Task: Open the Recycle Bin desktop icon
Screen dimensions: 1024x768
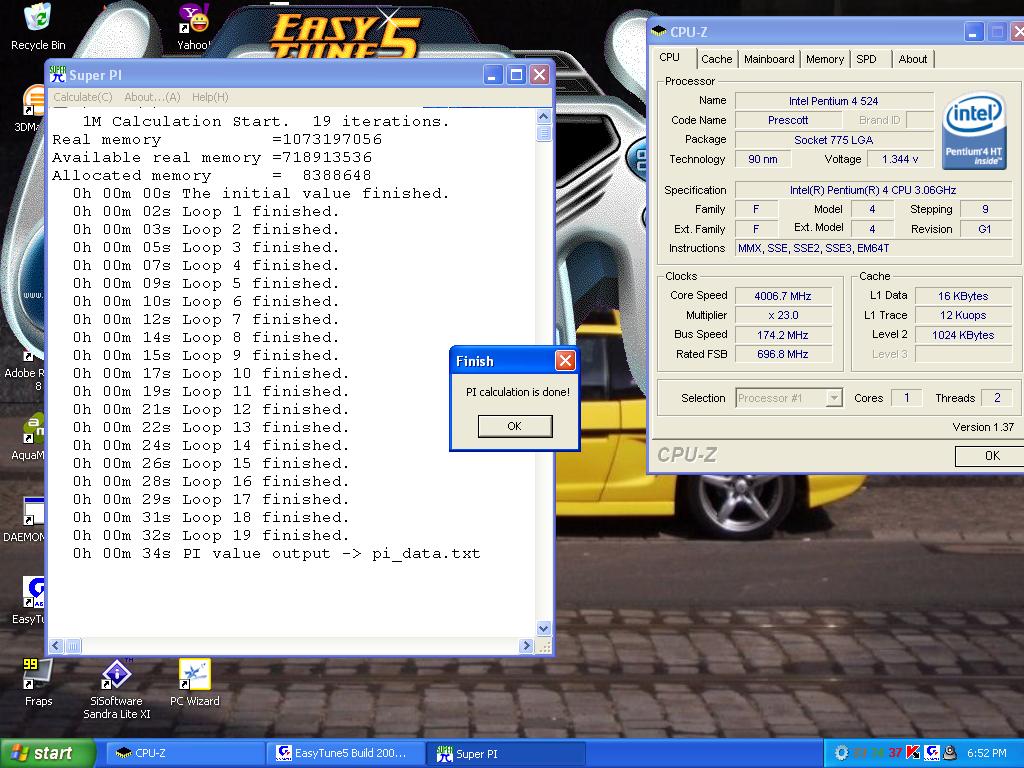Action: (x=38, y=26)
